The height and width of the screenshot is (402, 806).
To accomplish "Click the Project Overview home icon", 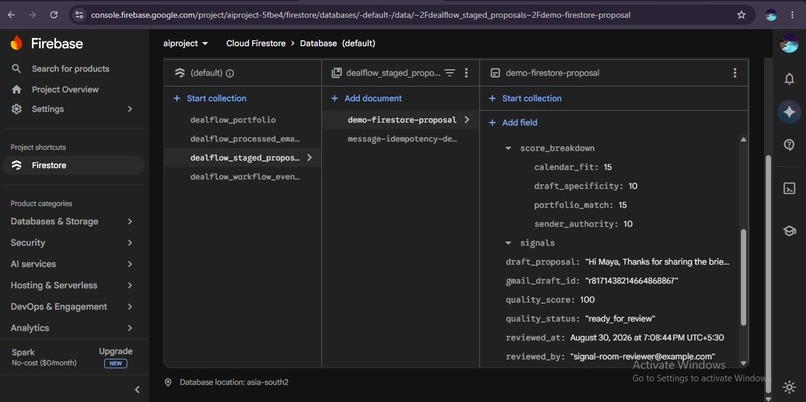I will coord(16,89).
